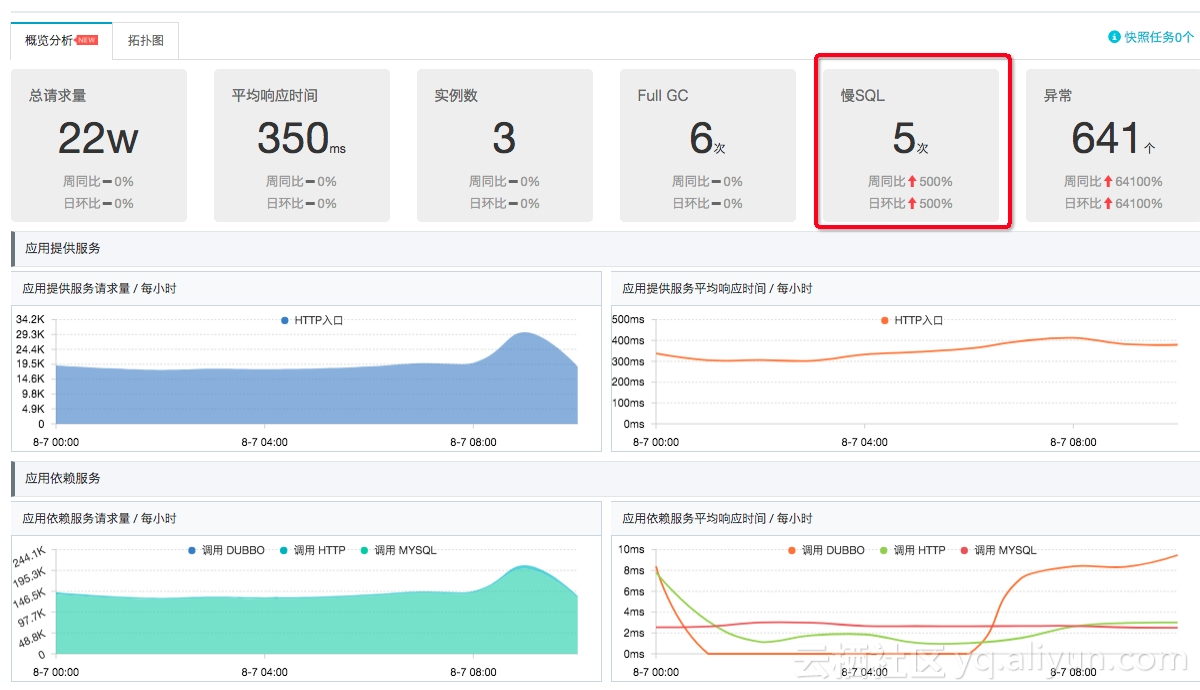Open the 快照任务0个 link
1200x690 pixels.
(x=1151, y=37)
